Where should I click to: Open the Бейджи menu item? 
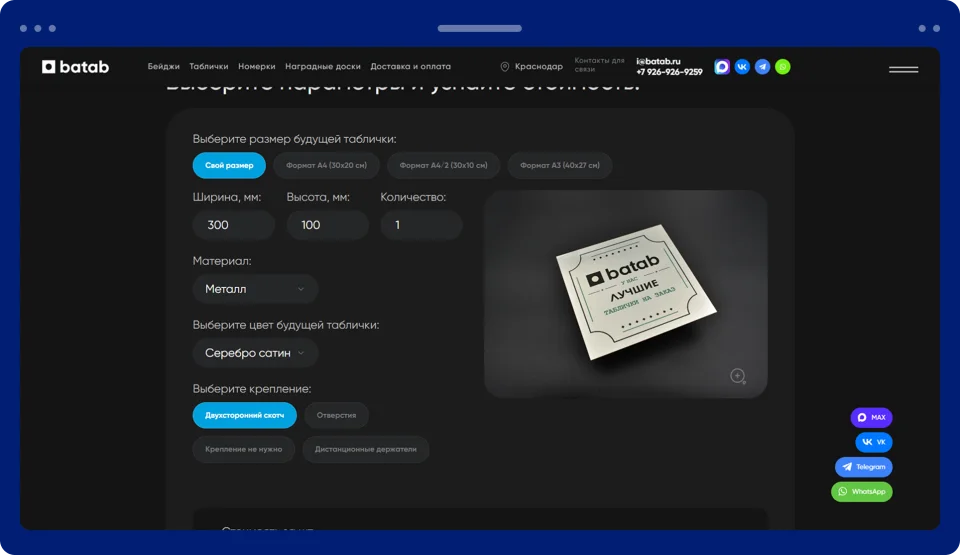[163, 67]
